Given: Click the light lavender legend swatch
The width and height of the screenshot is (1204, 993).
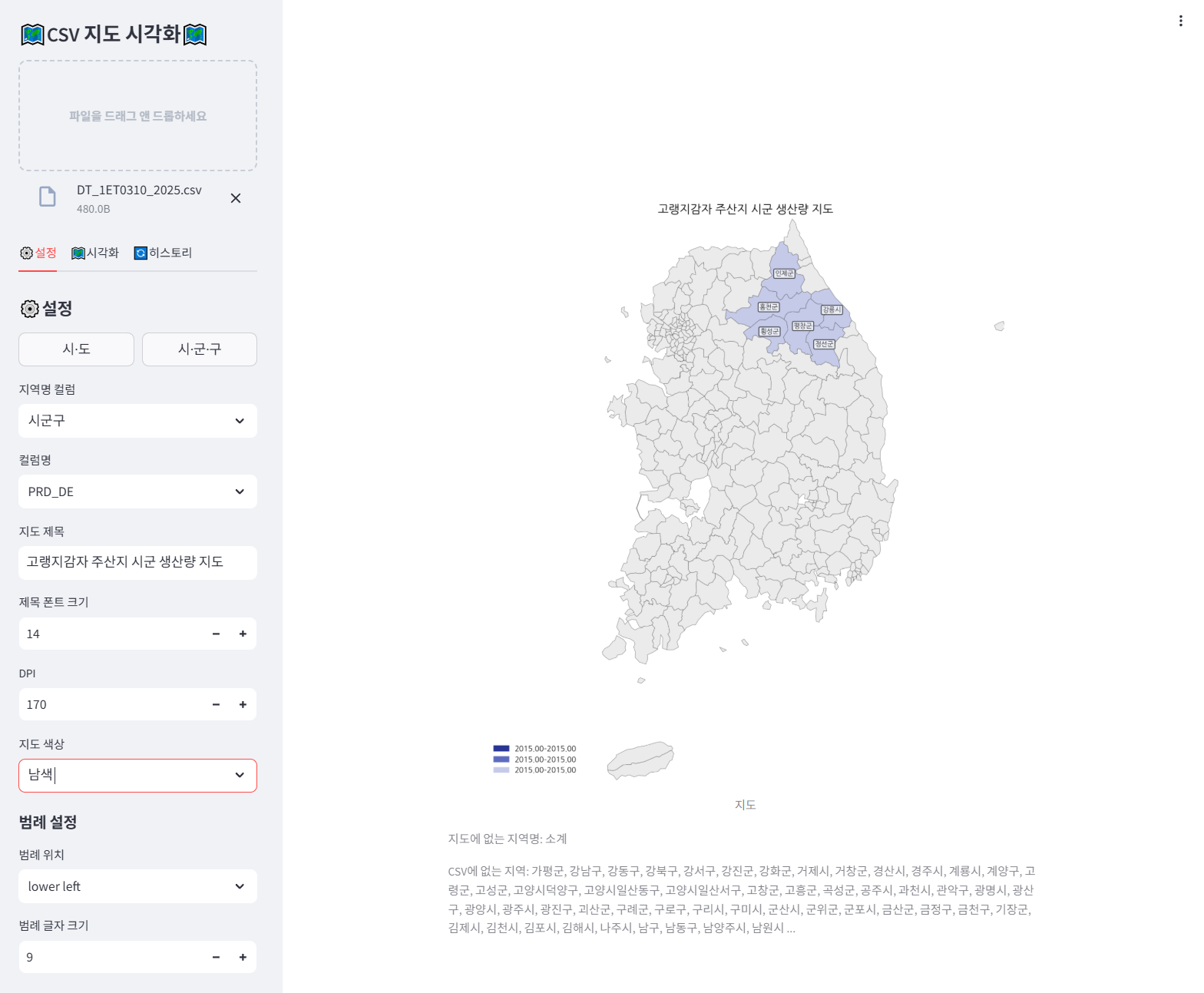Looking at the screenshot, I should tap(501, 770).
